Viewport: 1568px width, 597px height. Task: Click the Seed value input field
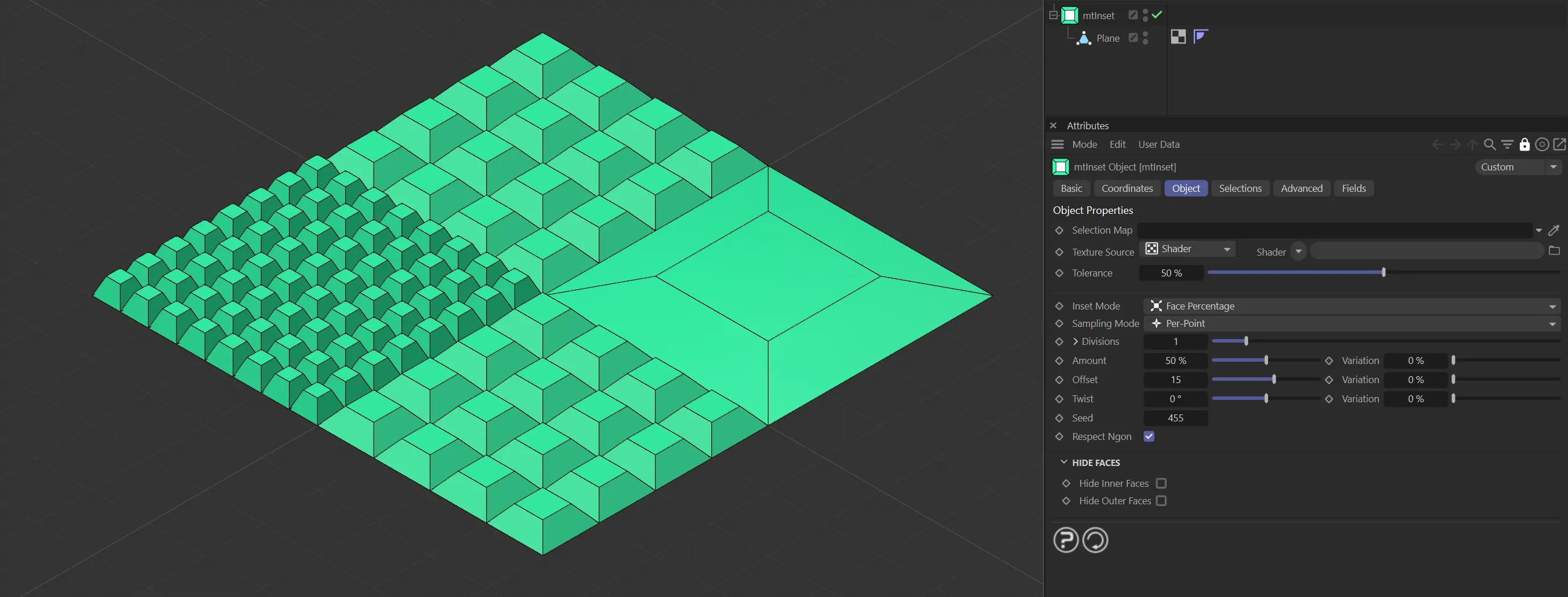pyautogui.click(x=1175, y=418)
